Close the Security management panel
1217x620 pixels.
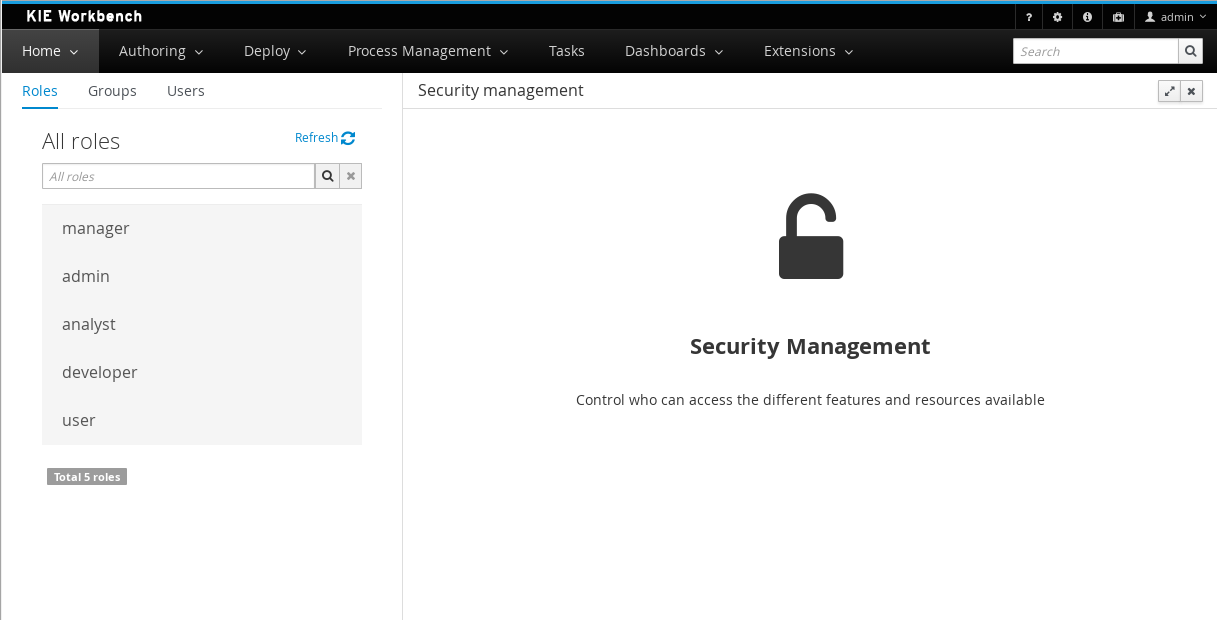(1191, 91)
